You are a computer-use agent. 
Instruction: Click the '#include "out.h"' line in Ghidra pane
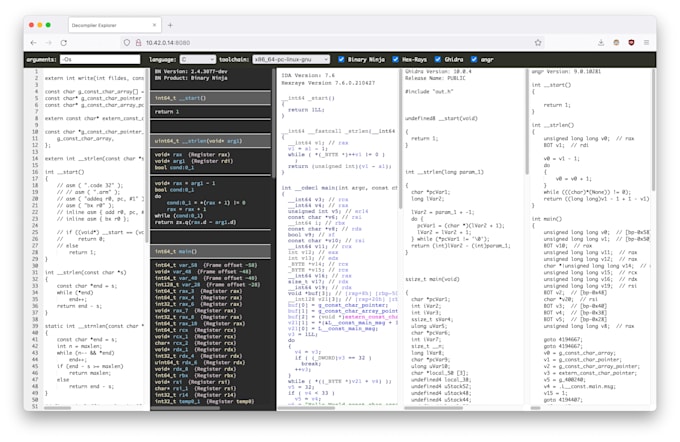[429, 92]
